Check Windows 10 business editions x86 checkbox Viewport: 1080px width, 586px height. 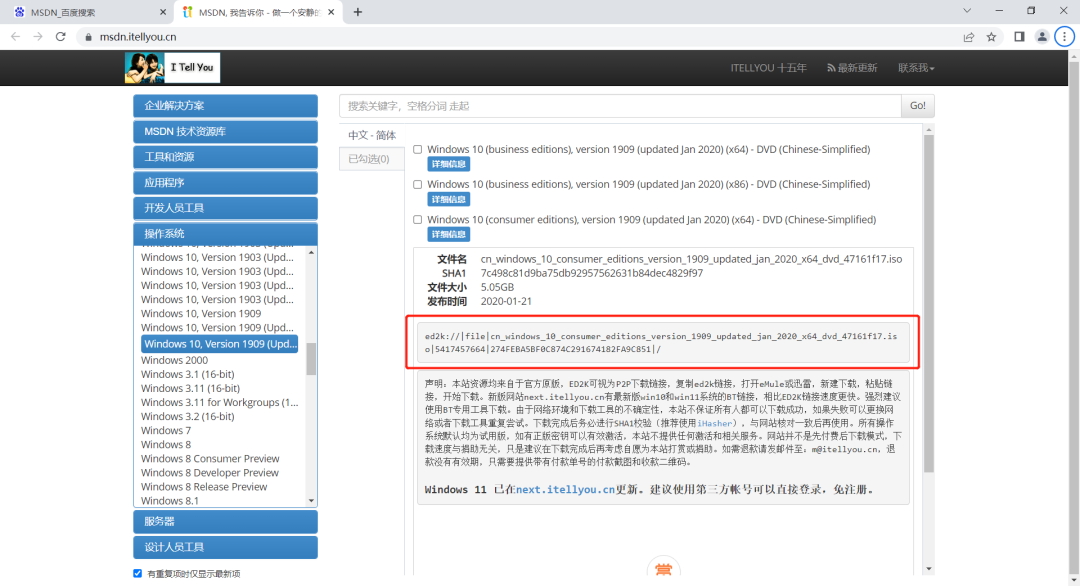(417, 185)
